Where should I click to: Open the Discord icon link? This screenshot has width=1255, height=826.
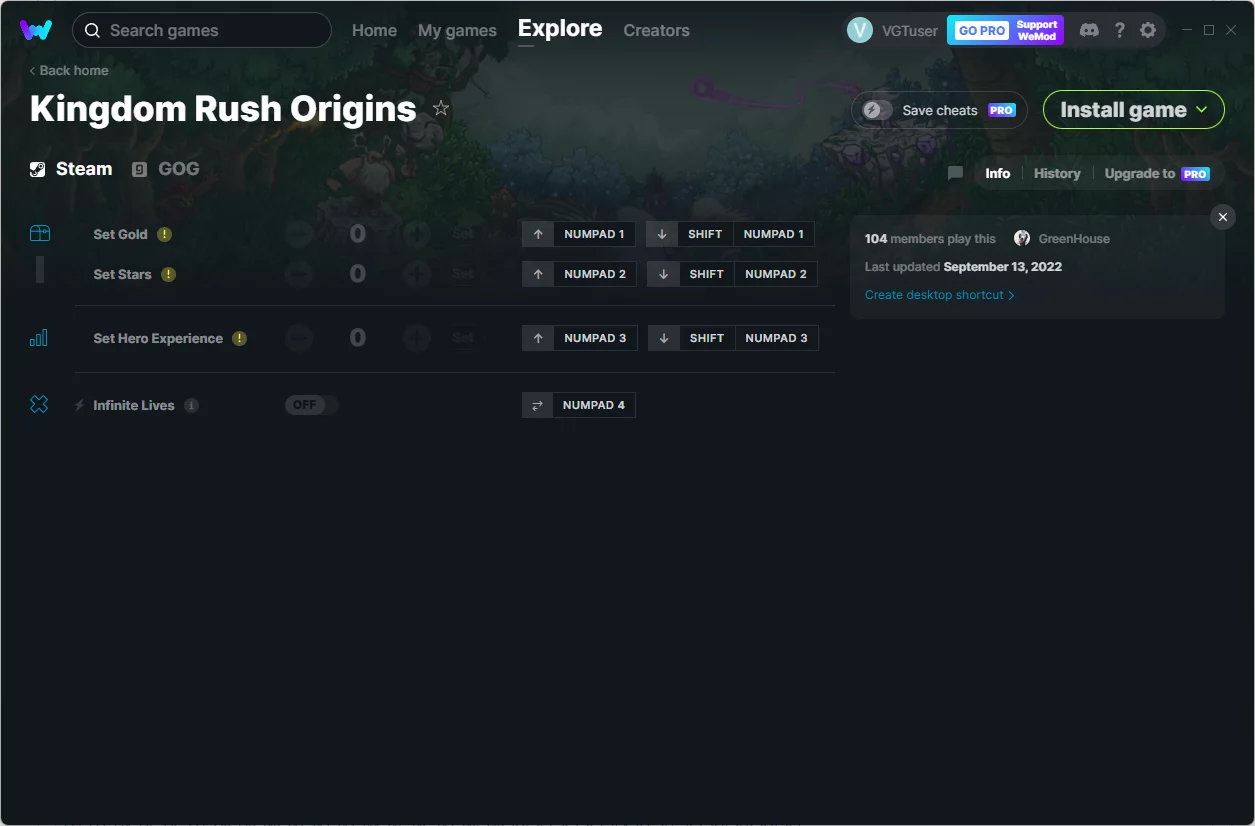point(1090,30)
